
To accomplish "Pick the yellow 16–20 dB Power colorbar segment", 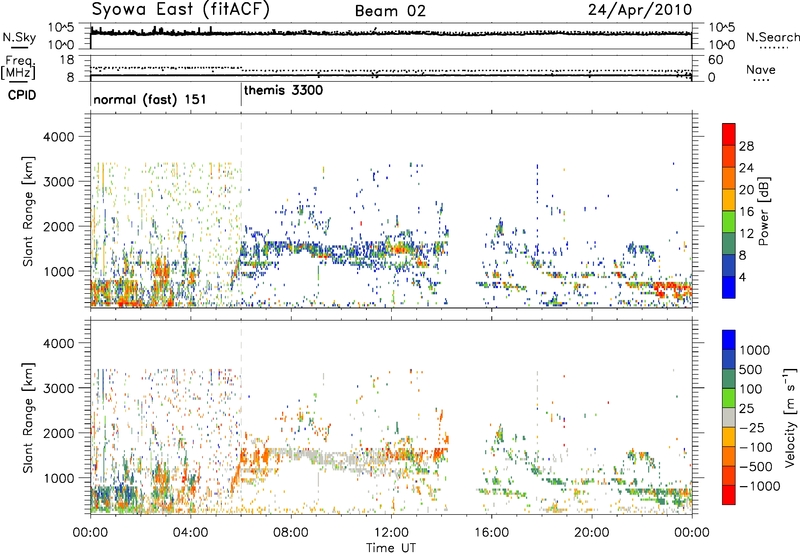I will tap(729, 199).
